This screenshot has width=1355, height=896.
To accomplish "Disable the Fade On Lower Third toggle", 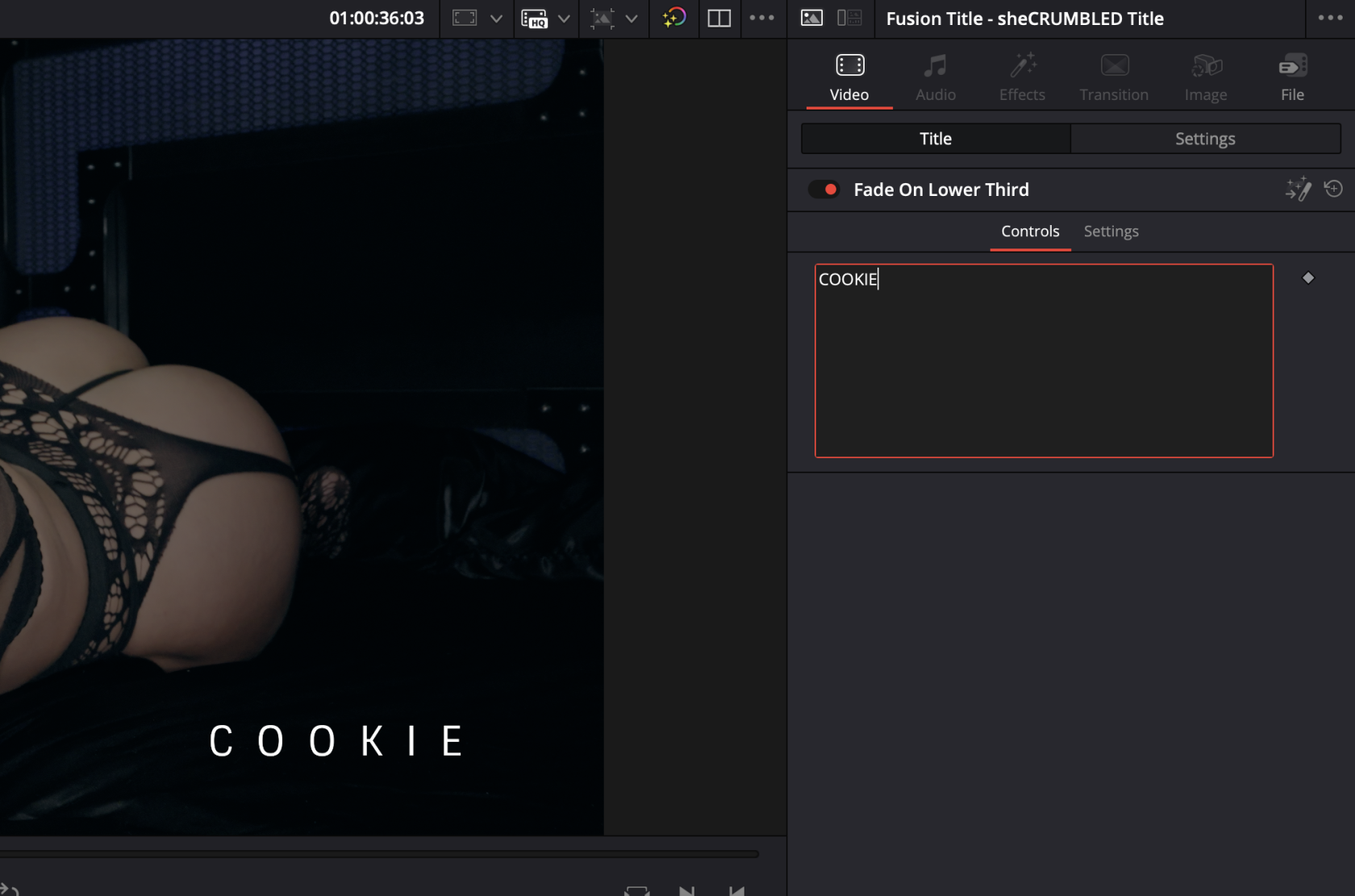I will pyautogui.click(x=824, y=190).
